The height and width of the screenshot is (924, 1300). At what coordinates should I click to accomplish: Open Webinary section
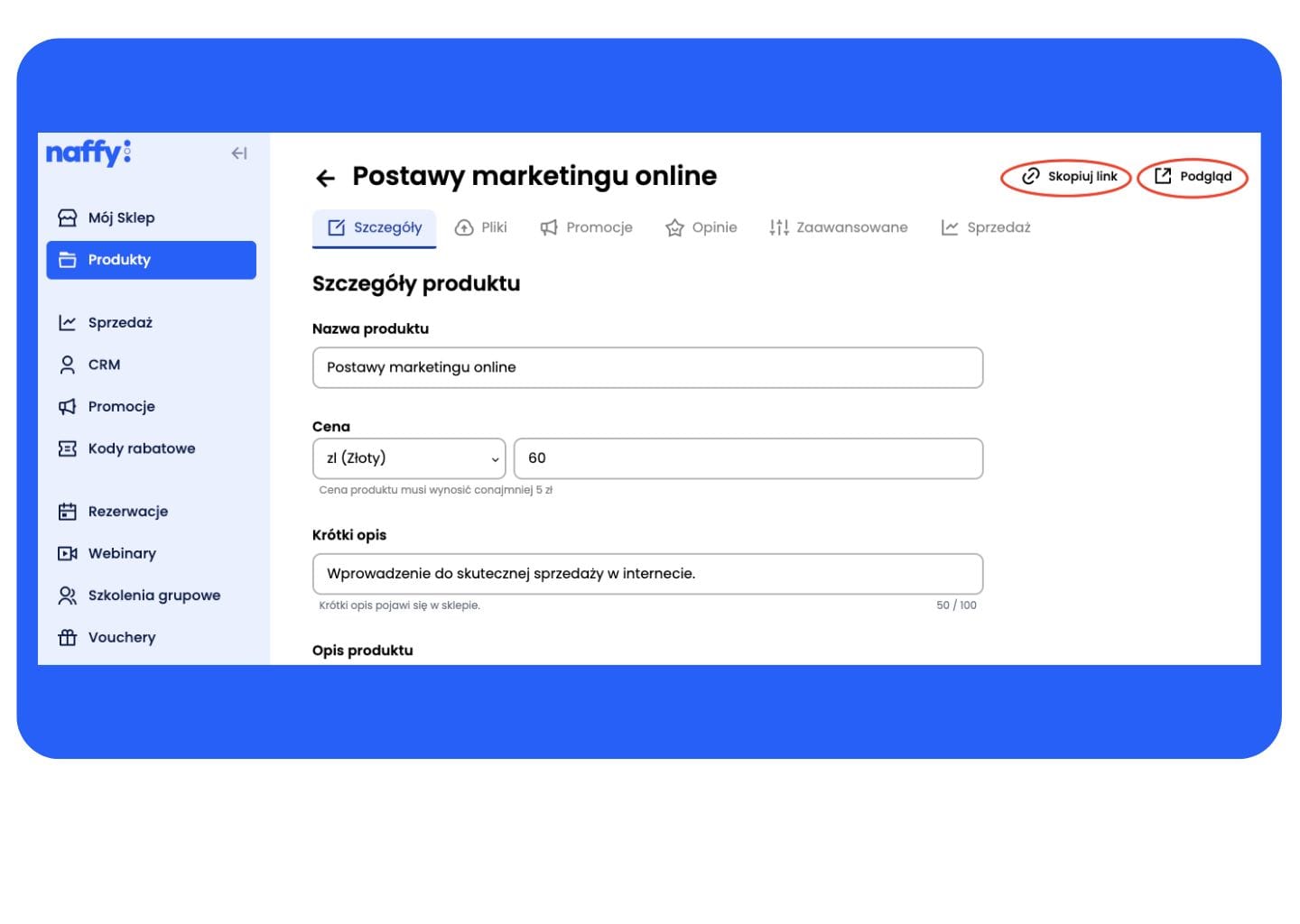[151, 553]
